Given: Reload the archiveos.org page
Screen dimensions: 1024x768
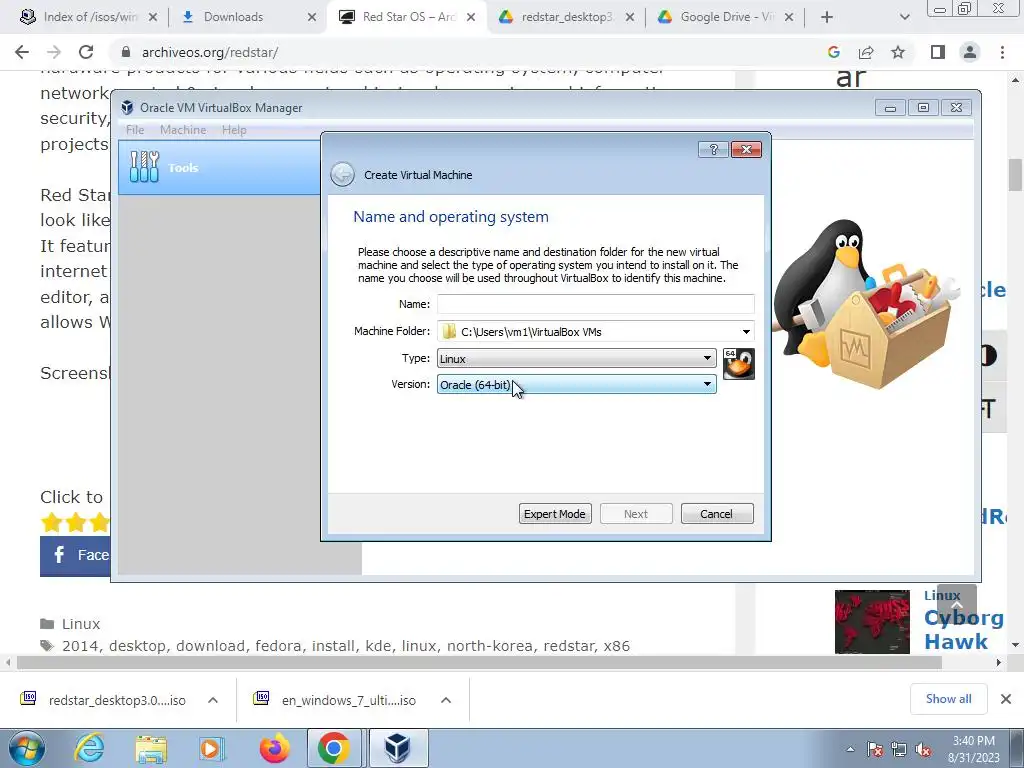Looking at the screenshot, I should coord(86,52).
